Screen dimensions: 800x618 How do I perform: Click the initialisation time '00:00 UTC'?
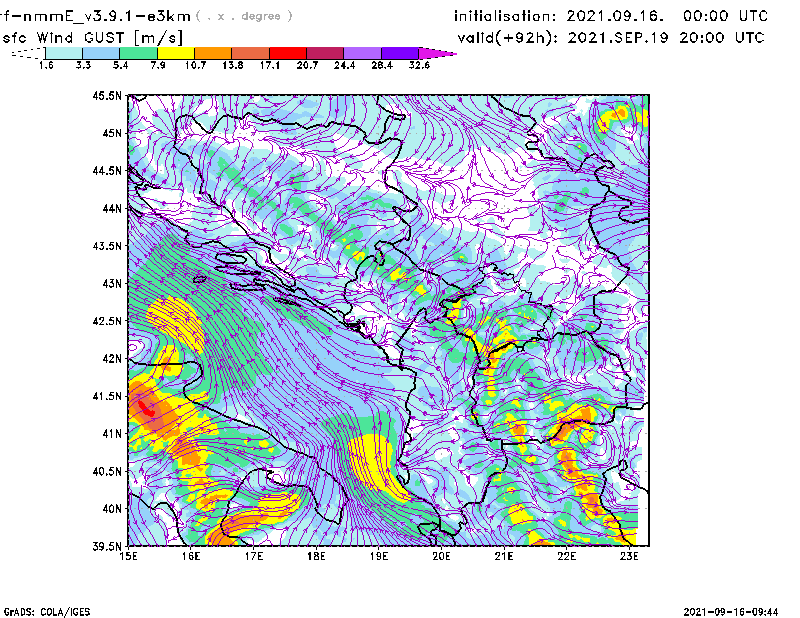pos(725,16)
